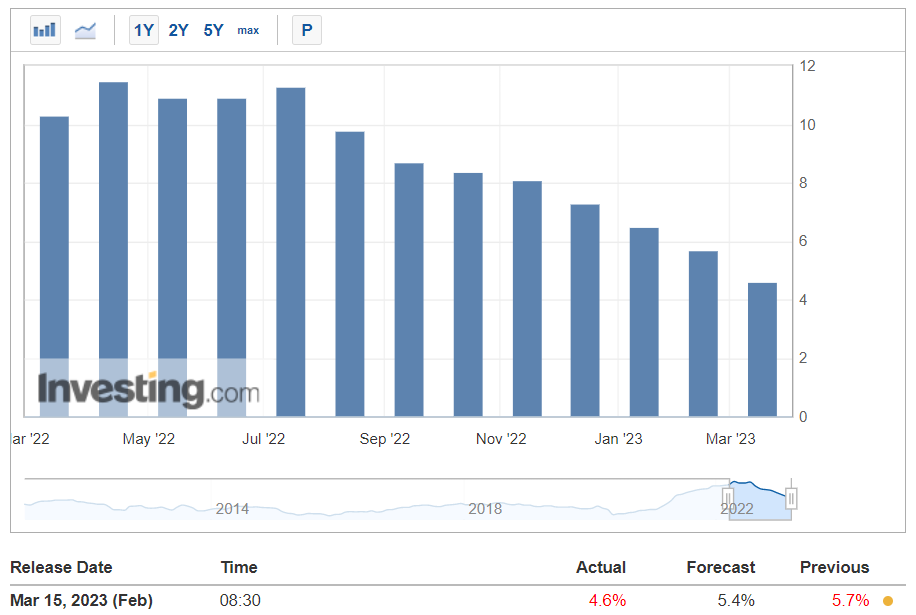916x615 pixels.
Task: Click the last bar after Mar '23
Action: click(762, 350)
